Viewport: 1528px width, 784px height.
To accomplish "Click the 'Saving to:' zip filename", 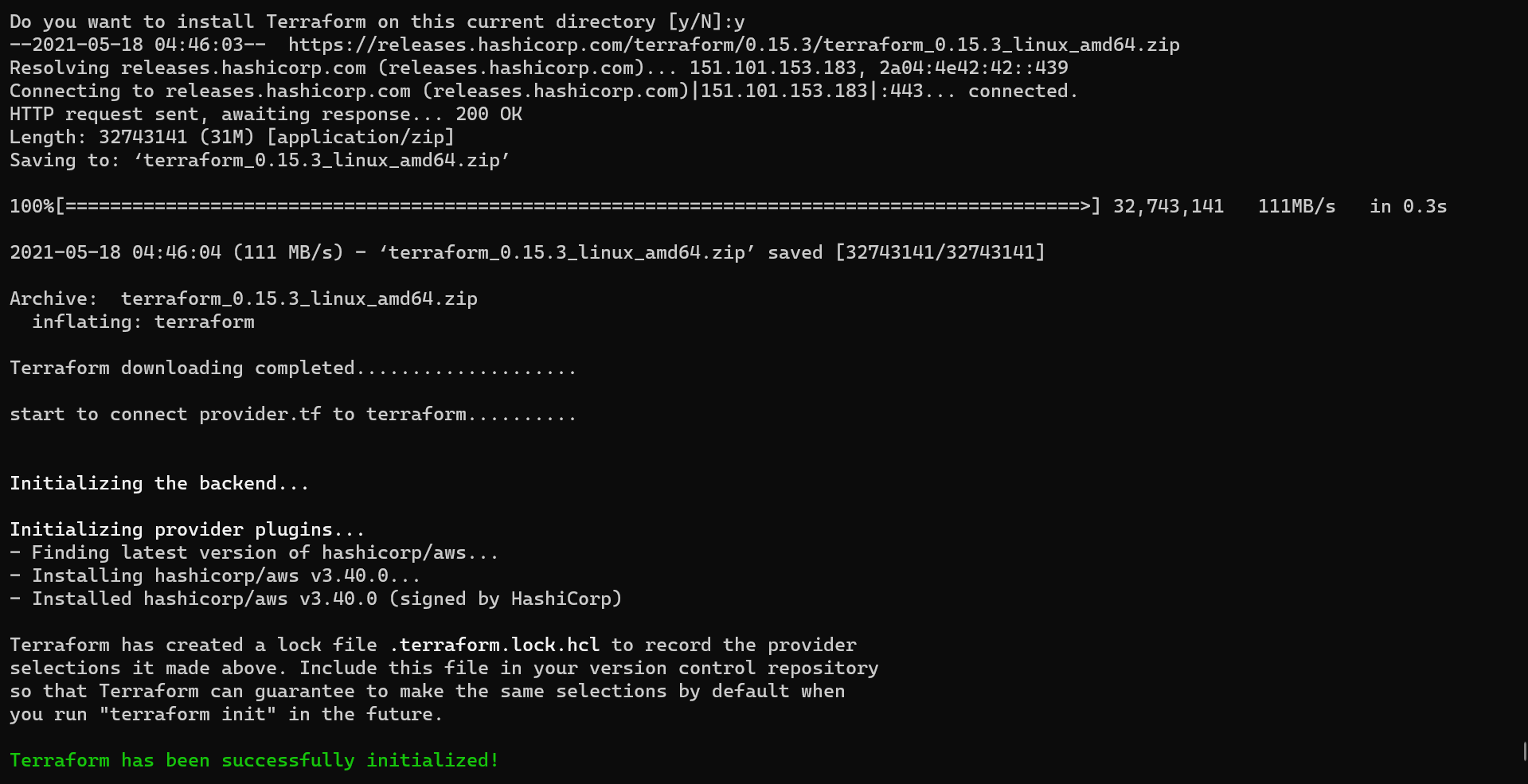I will tap(322, 160).
